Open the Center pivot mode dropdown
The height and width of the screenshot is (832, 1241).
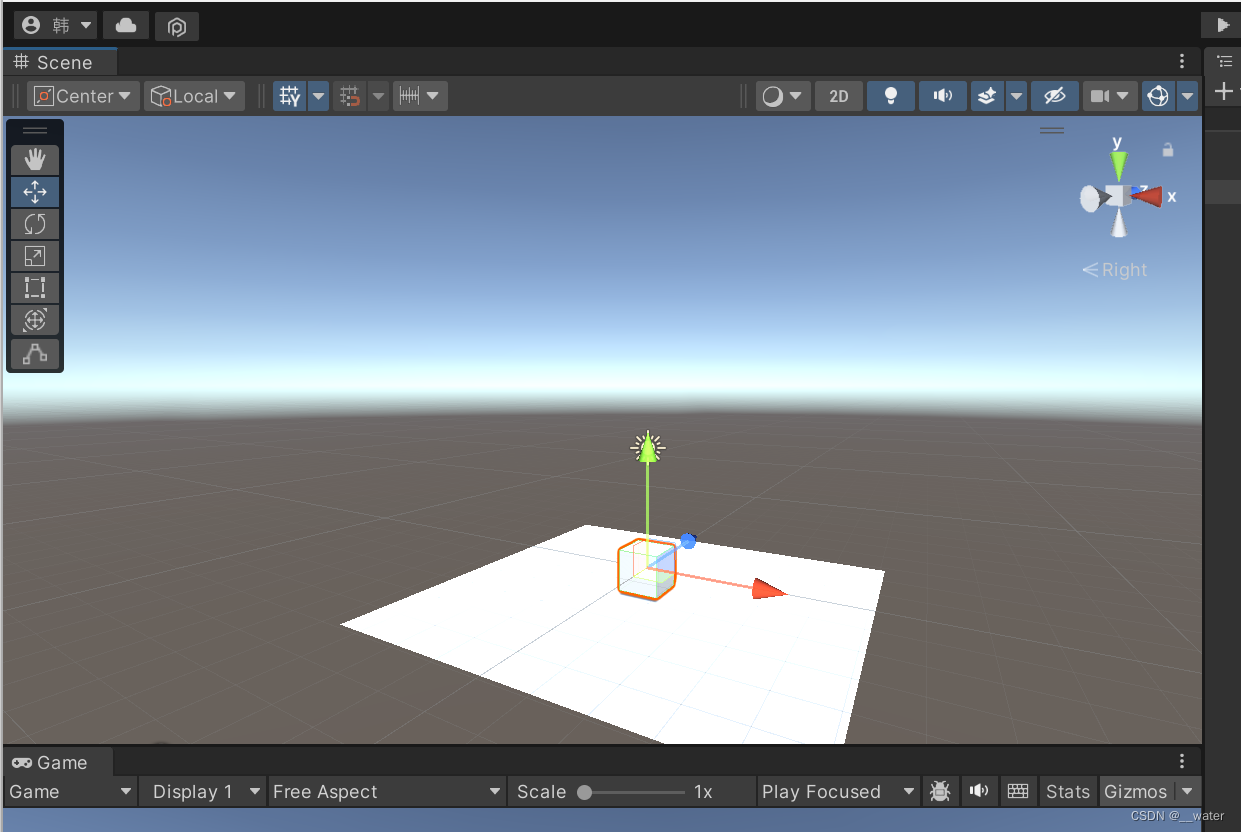83,95
